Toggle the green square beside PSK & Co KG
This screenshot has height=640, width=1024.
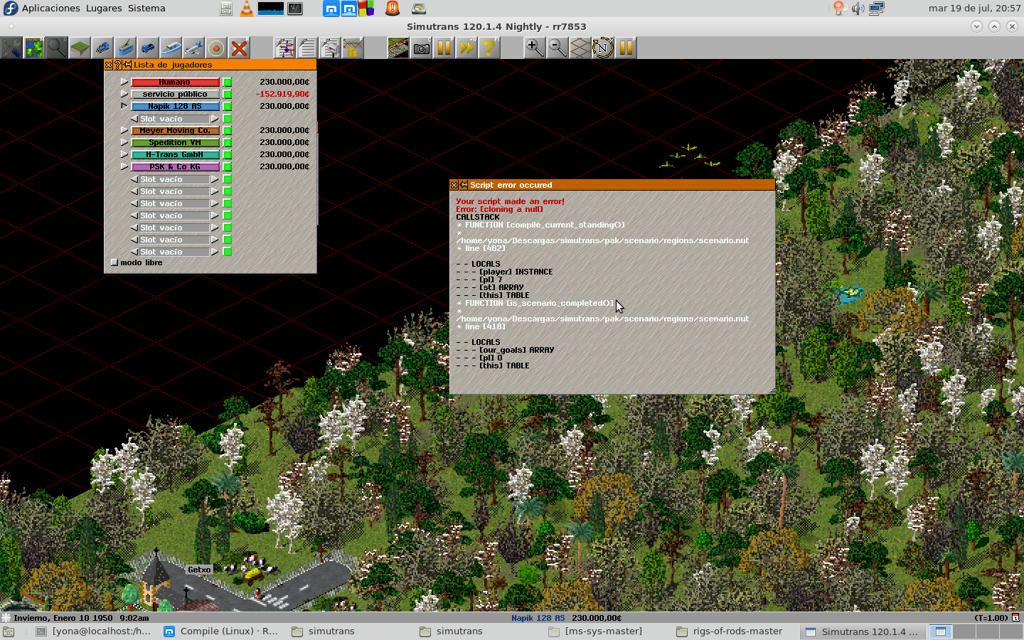click(x=227, y=167)
